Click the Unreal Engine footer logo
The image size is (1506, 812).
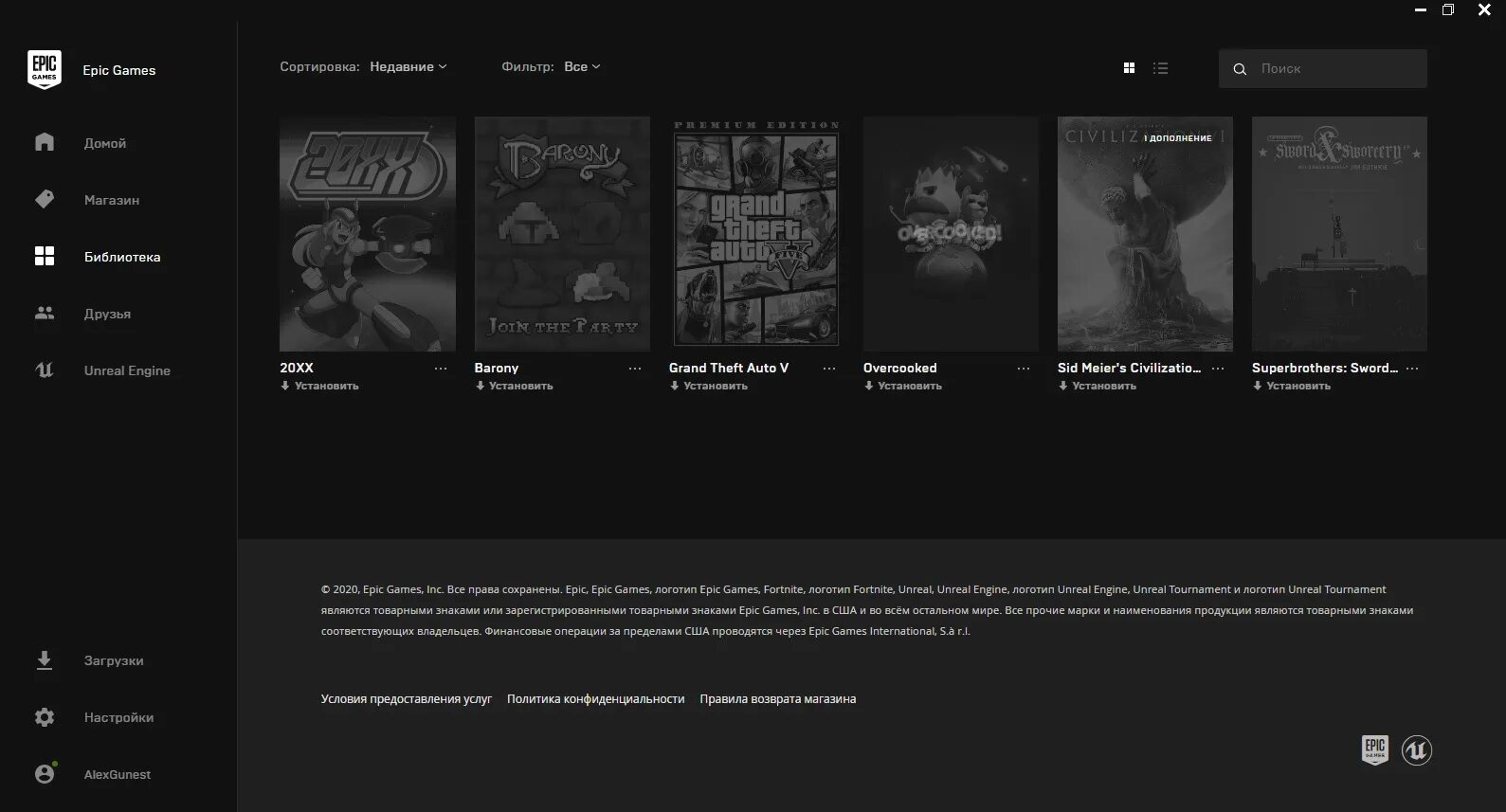click(x=1417, y=750)
